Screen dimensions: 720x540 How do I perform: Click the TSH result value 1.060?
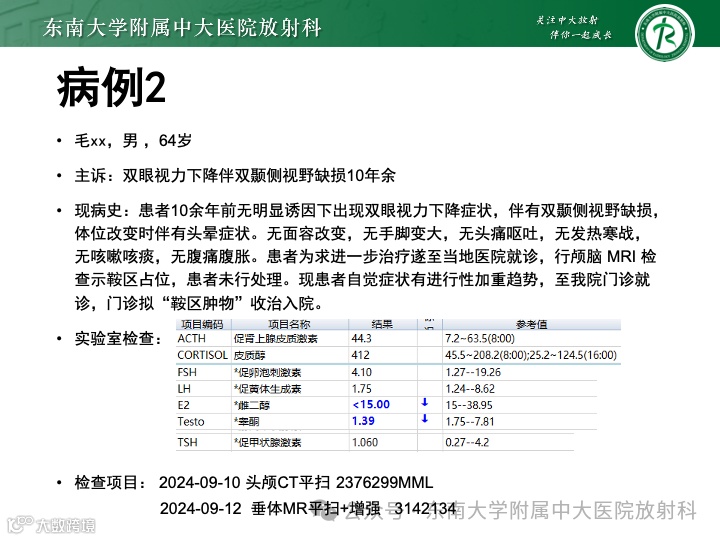pyautogui.click(x=365, y=442)
